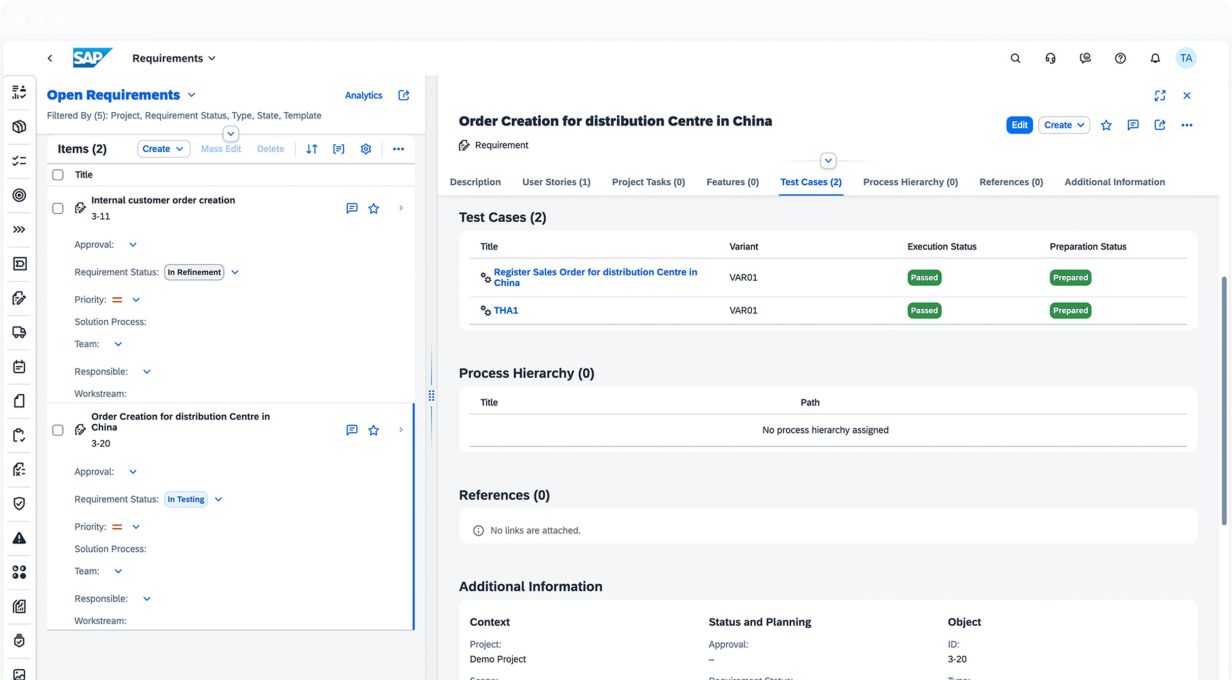
Task: Click the search icon in the top header
Action: point(1015,58)
